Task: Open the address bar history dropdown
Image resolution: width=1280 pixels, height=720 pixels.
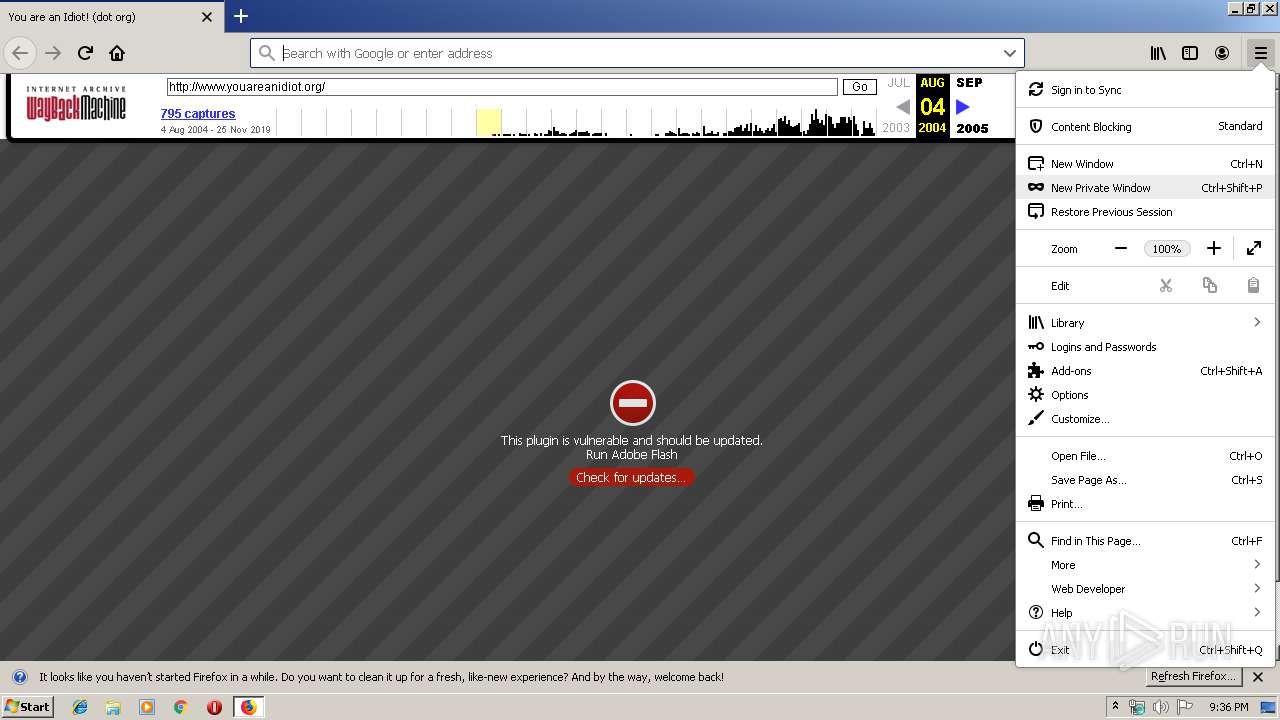Action: [x=1009, y=53]
